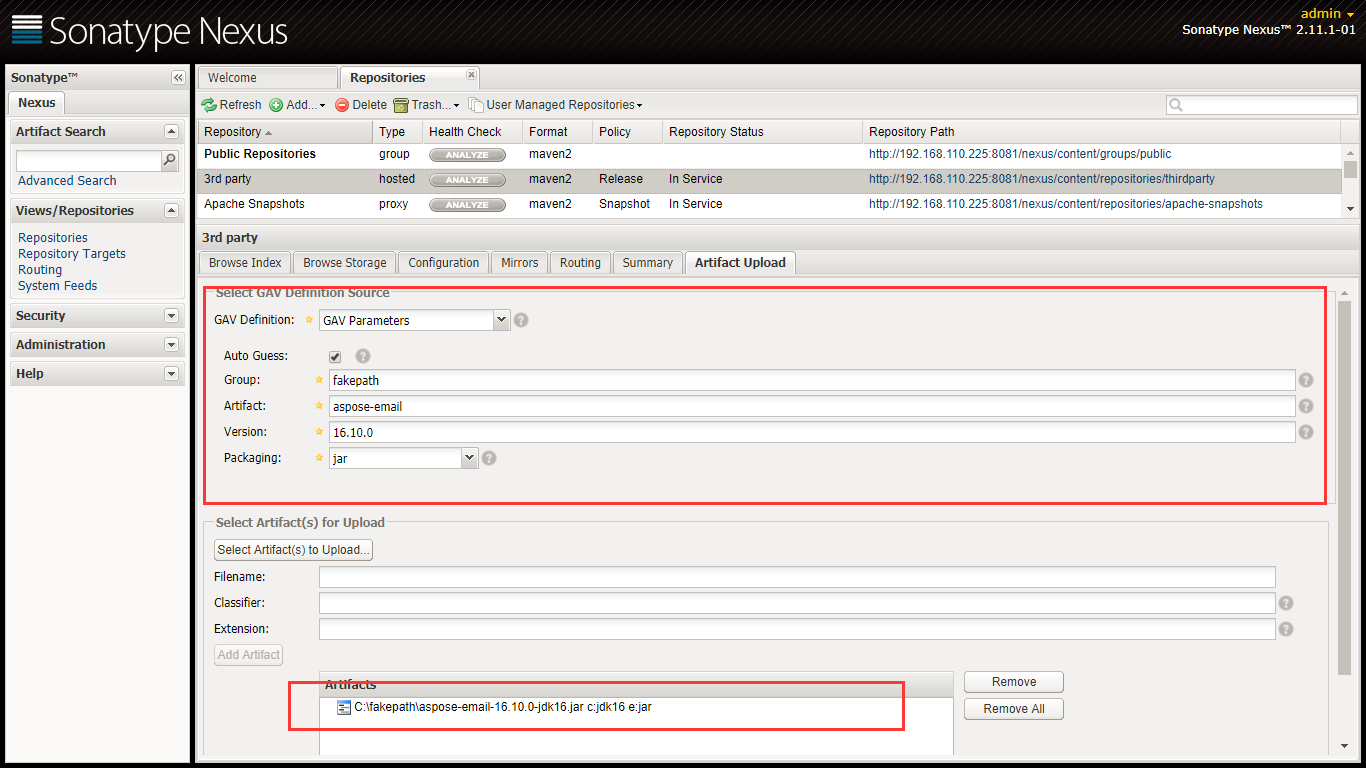Collapse the Artifact Search section
The width and height of the screenshot is (1366, 768).
171,132
